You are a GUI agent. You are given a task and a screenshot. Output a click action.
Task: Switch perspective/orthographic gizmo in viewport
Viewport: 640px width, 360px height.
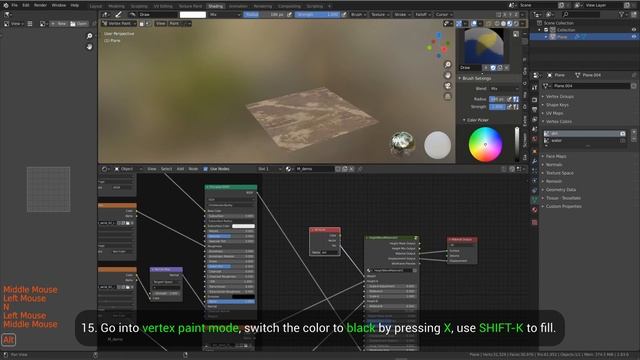pos(448,96)
